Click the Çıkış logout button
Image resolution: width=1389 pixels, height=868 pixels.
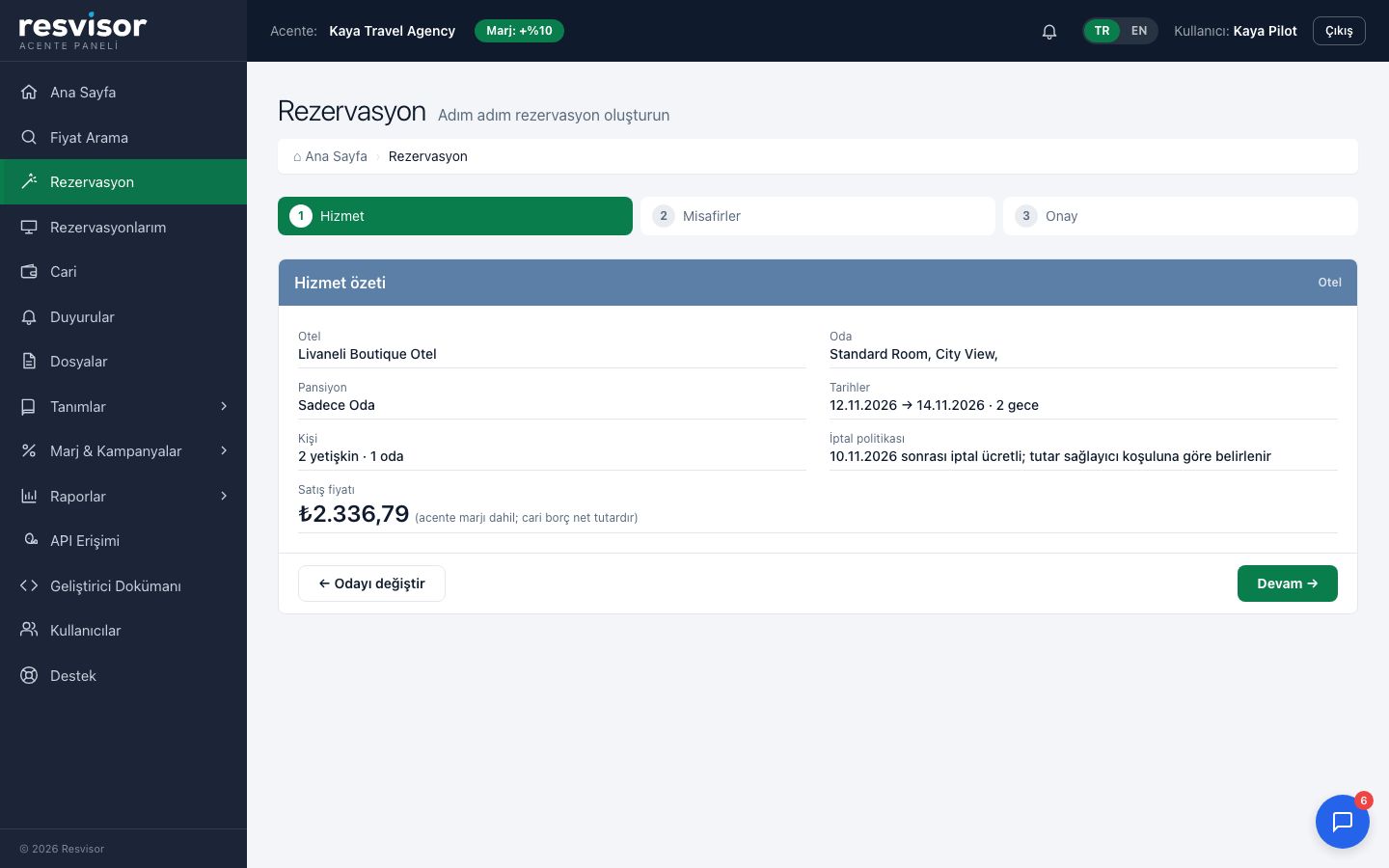1339,31
